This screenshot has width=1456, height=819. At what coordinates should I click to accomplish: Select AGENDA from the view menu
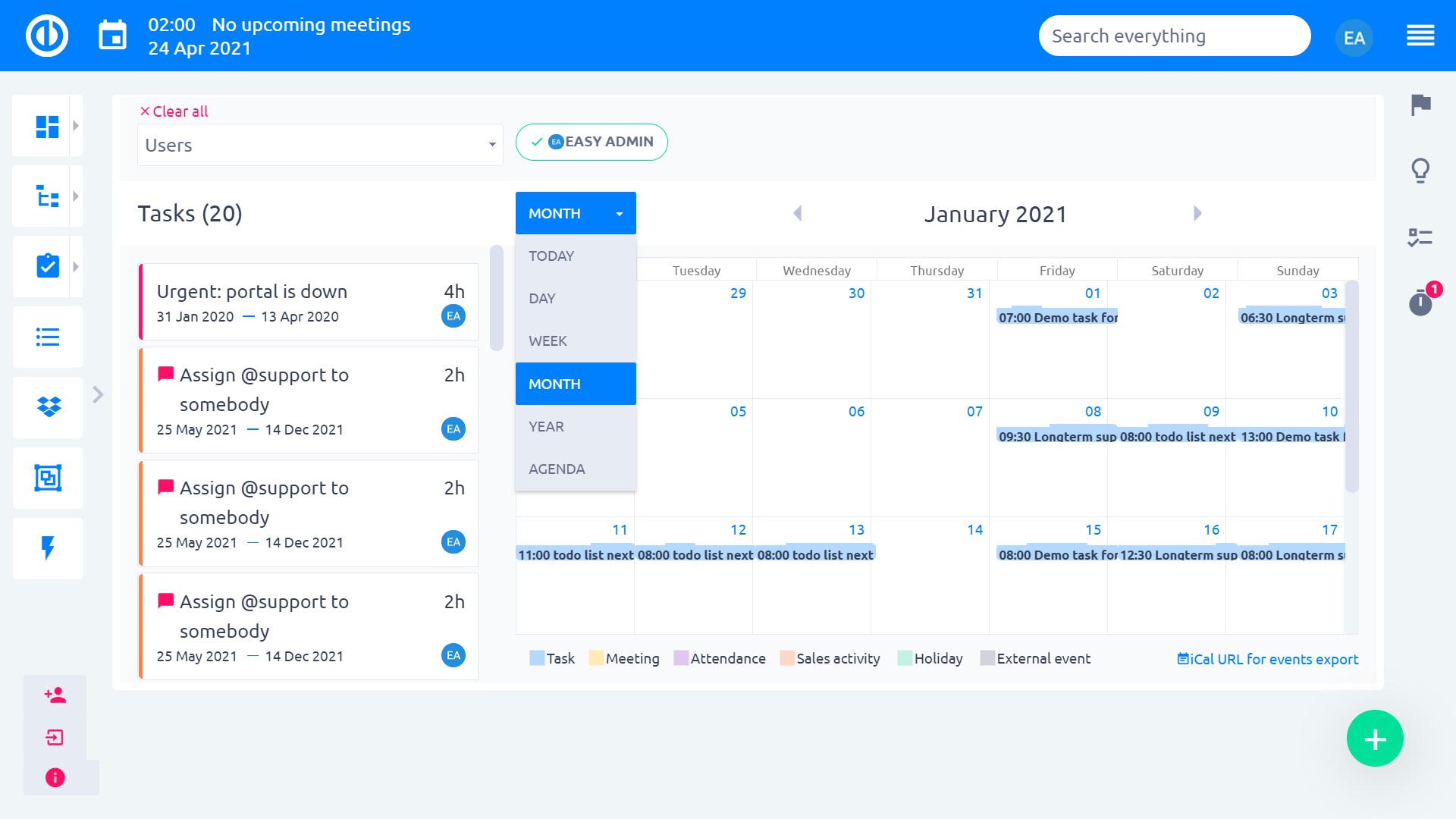[x=557, y=469]
